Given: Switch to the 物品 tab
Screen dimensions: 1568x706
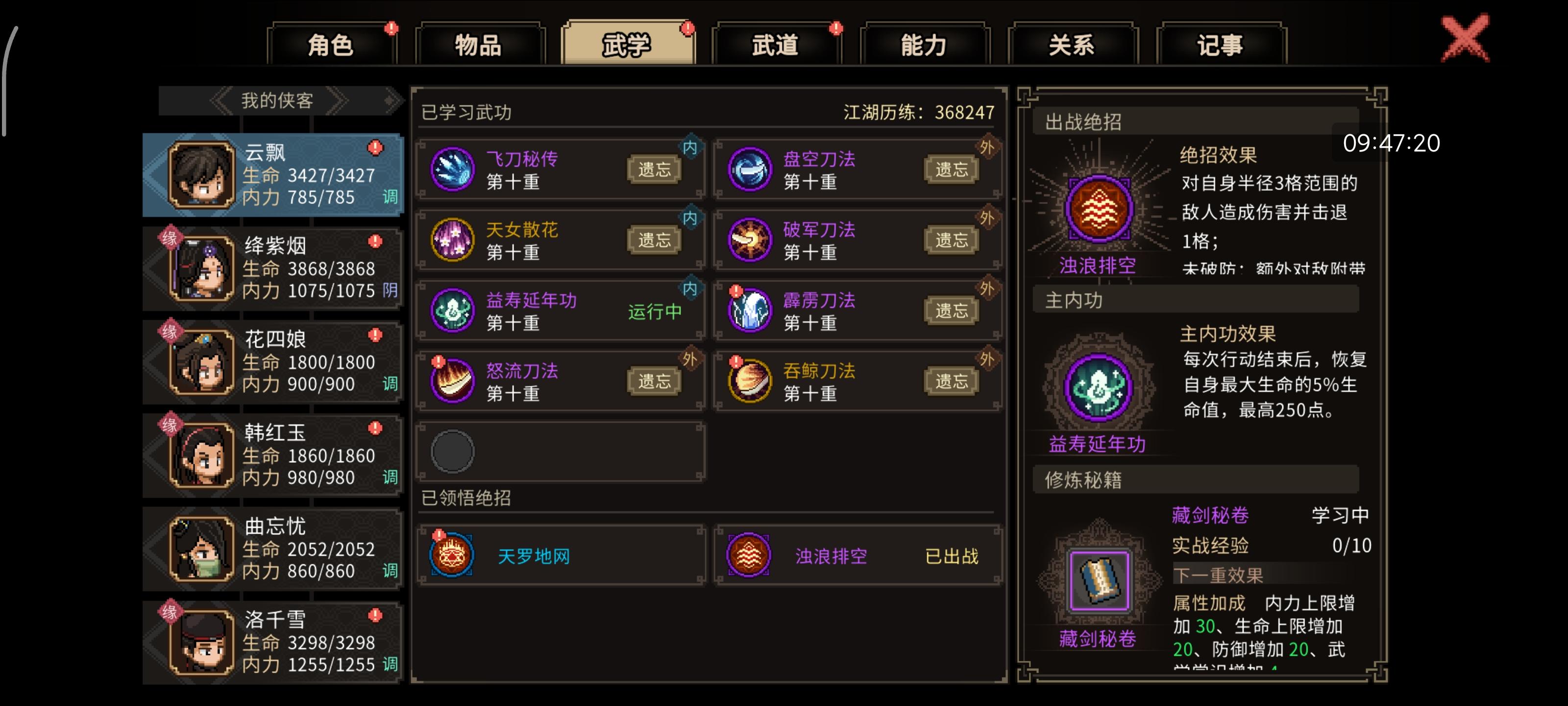Looking at the screenshot, I should (x=478, y=44).
